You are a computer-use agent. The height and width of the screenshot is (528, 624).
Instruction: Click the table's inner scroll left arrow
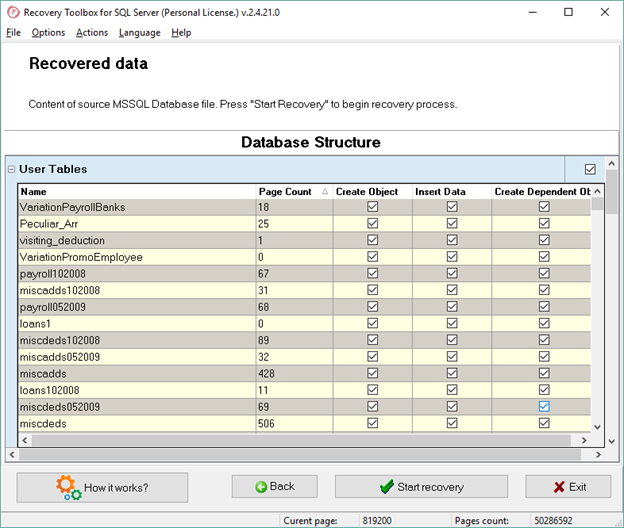click(x=25, y=440)
